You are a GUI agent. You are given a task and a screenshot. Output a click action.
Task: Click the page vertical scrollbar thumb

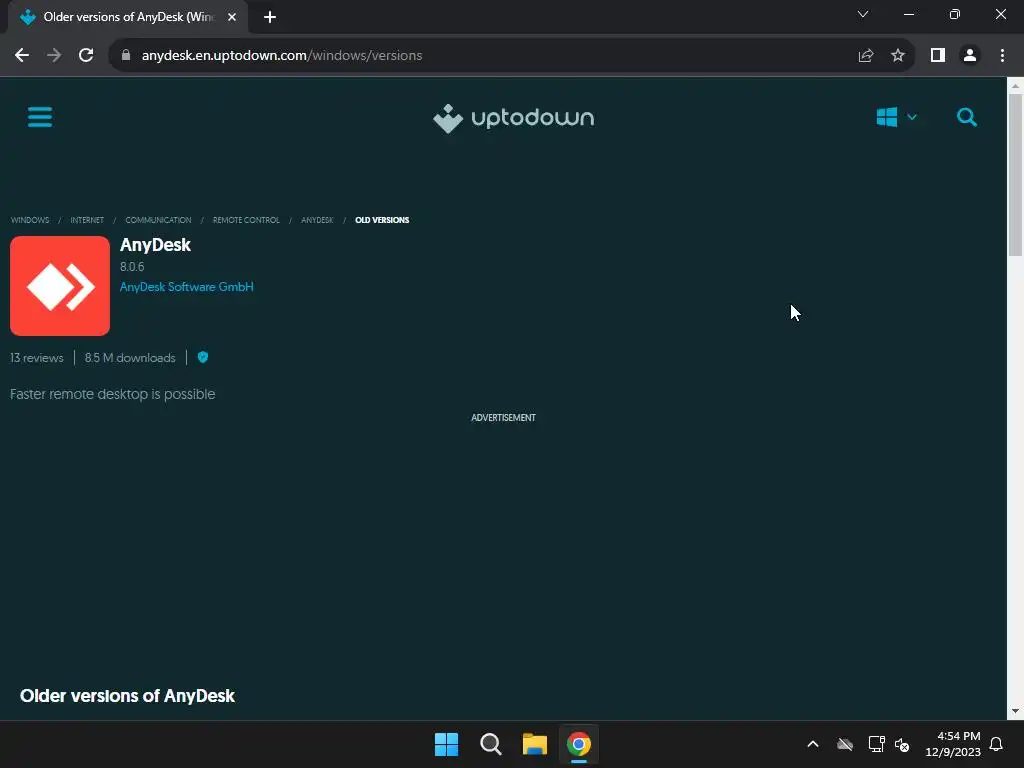pyautogui.click(x=1015, y=175)
